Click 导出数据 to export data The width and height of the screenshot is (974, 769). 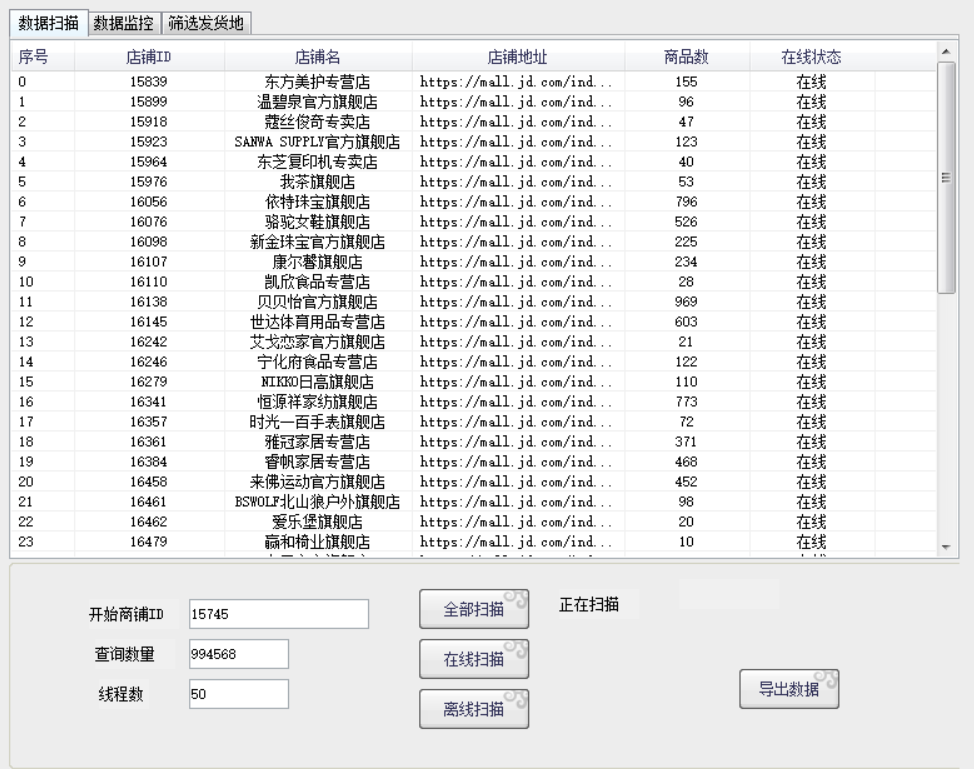click(x=788, y=690)
